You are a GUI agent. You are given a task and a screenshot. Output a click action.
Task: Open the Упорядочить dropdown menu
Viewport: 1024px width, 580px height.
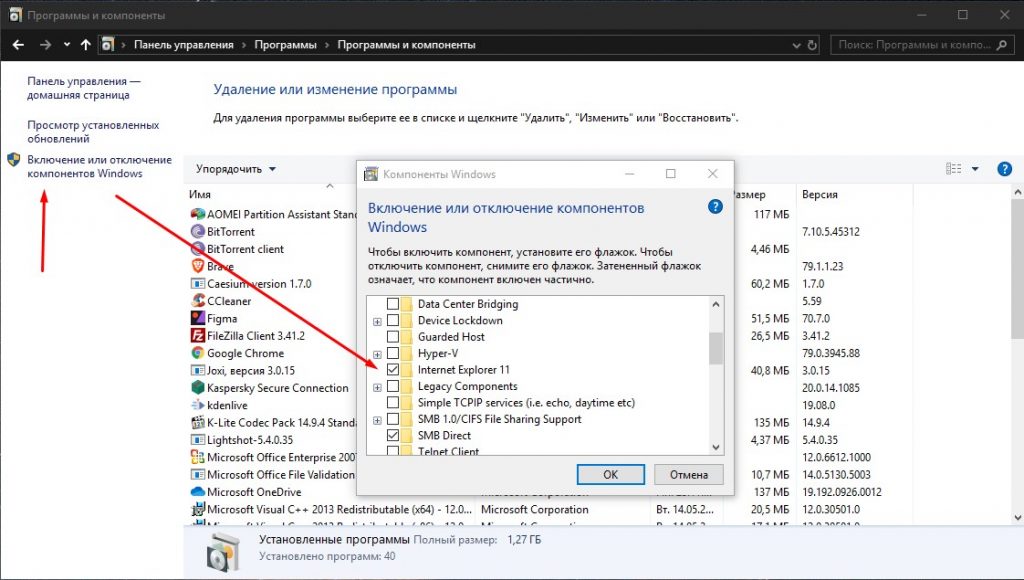236,169
